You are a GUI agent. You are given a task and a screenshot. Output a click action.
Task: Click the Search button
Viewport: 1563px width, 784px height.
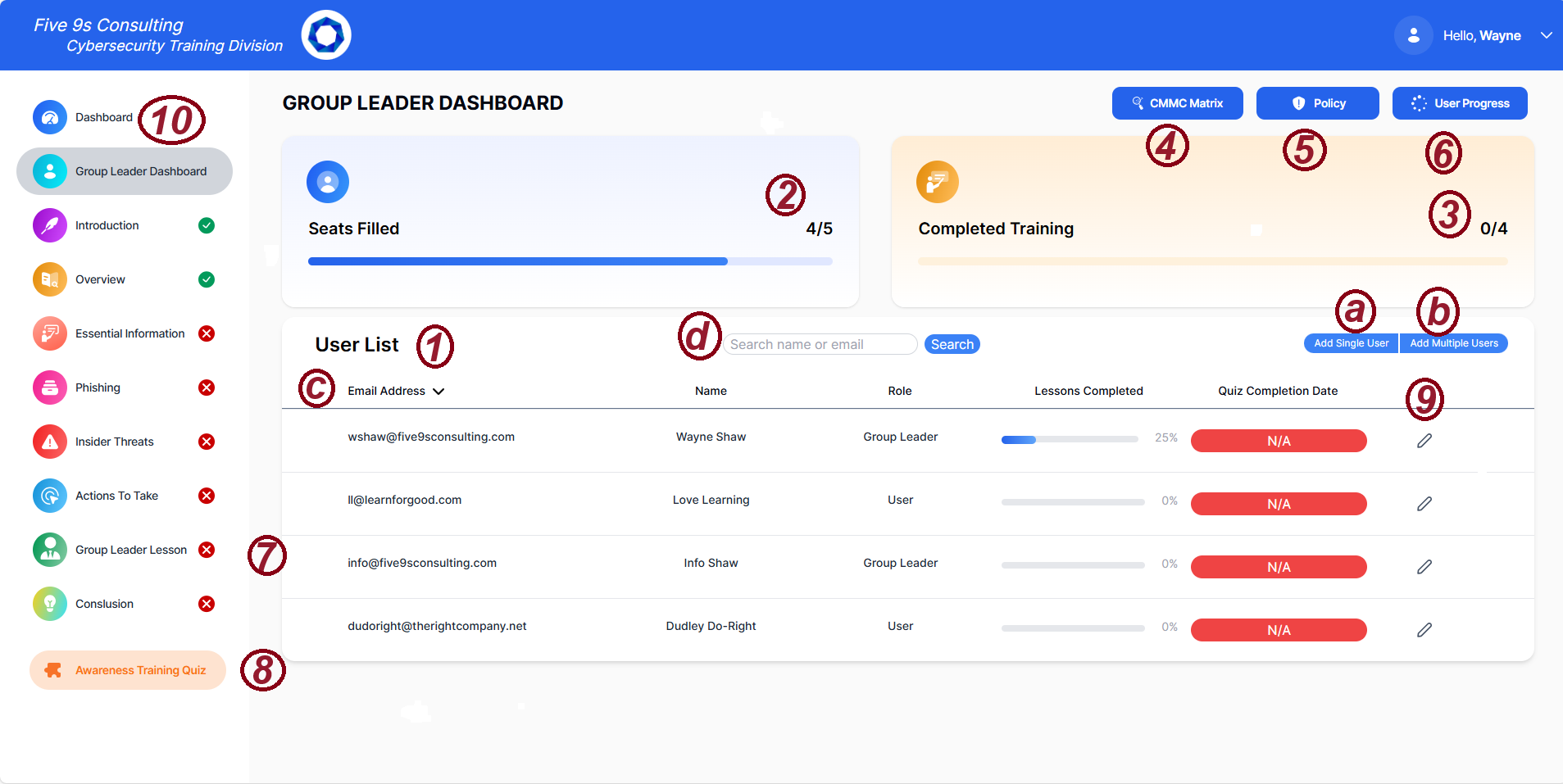click(952, 344)
